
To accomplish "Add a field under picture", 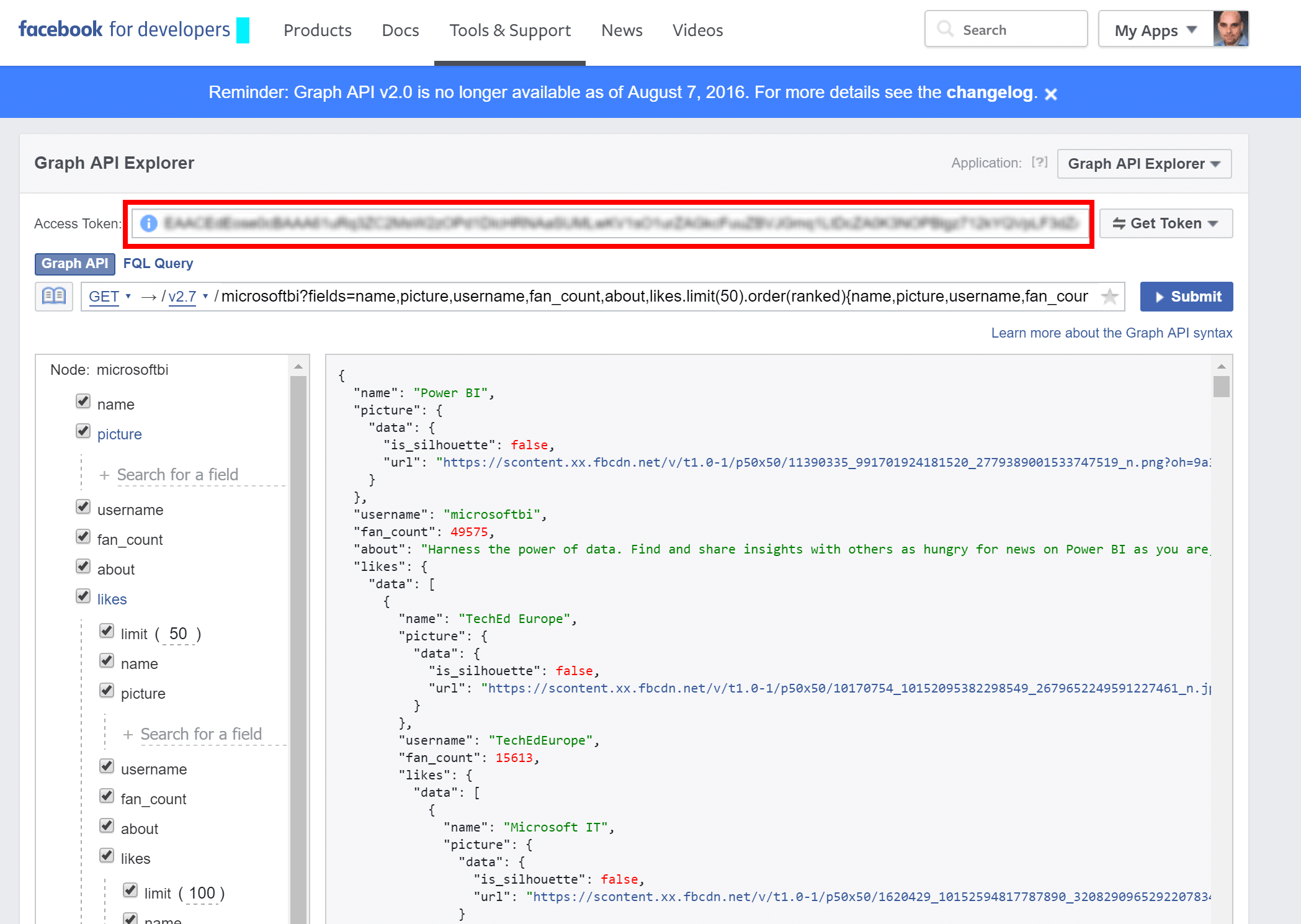I will tap(177, 475).
